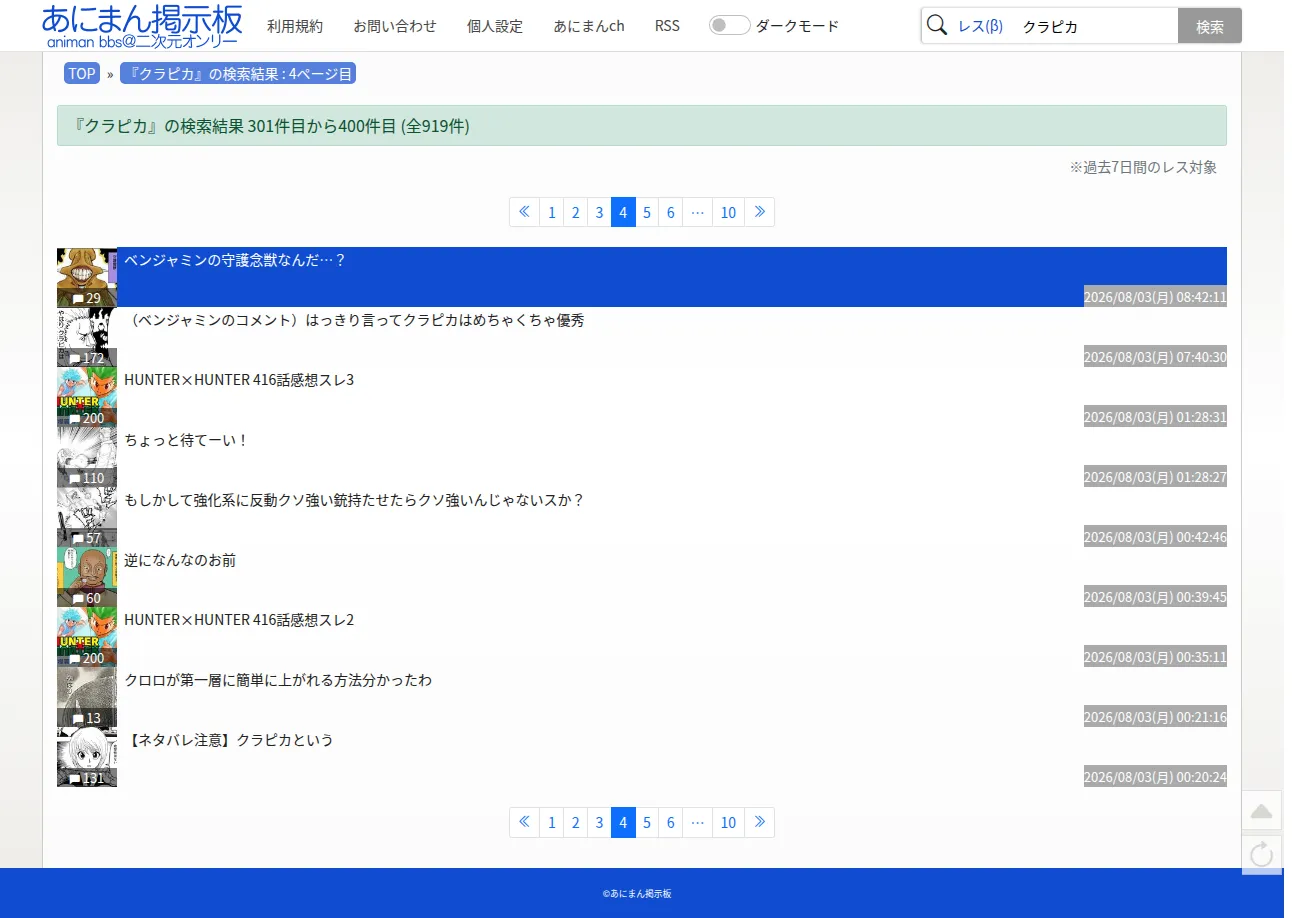1292x918 pixels.
Task: Click thumbnail of thread with 110 replies
Action: [x=87, y=457]
